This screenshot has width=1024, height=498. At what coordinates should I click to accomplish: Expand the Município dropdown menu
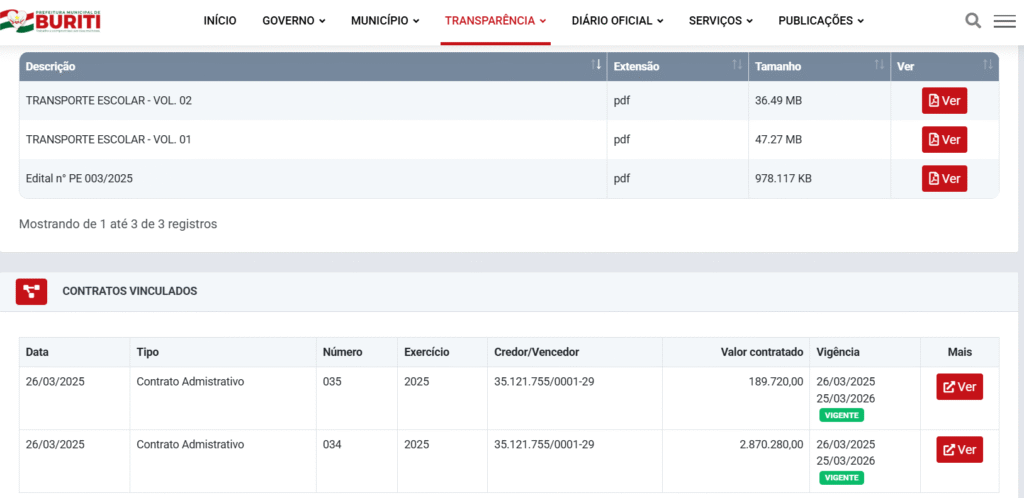pos(384,21)
